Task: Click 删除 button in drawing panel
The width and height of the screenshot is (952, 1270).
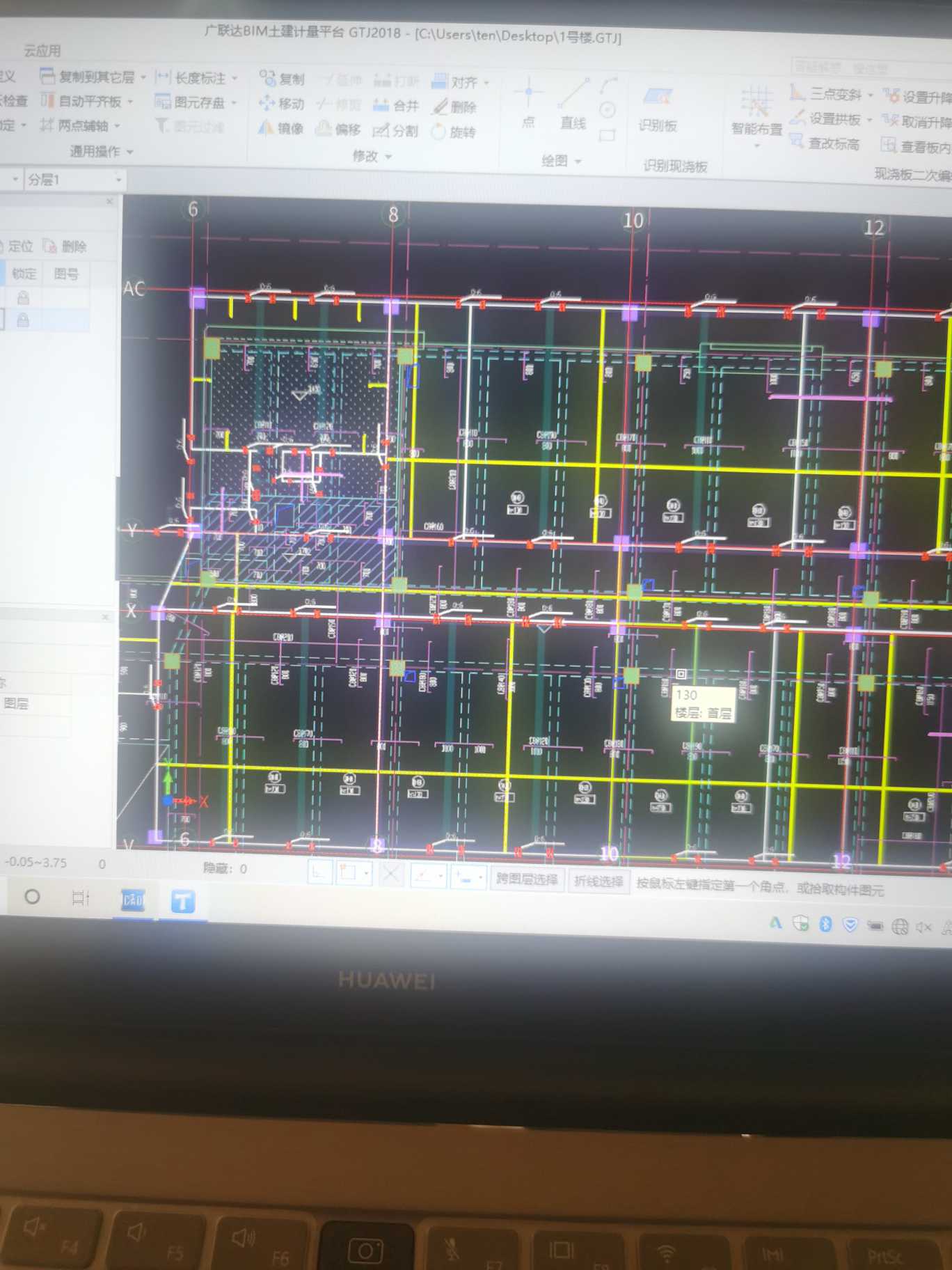Action: 65,246
